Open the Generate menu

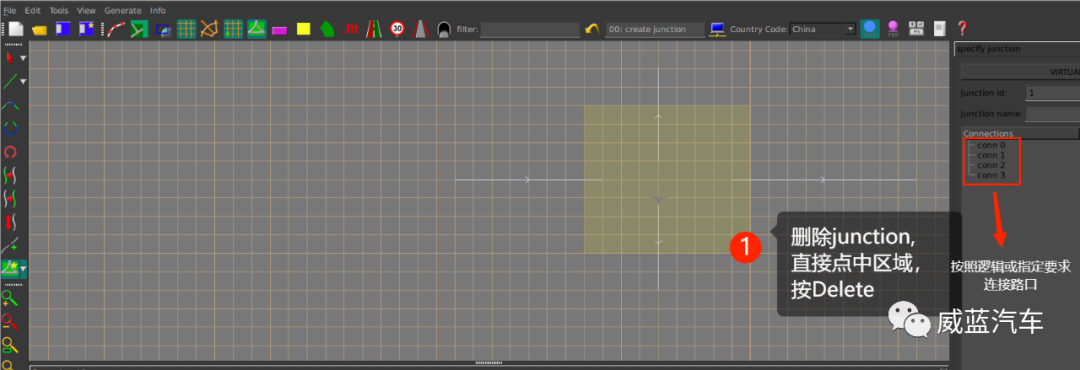click(123, 11)
